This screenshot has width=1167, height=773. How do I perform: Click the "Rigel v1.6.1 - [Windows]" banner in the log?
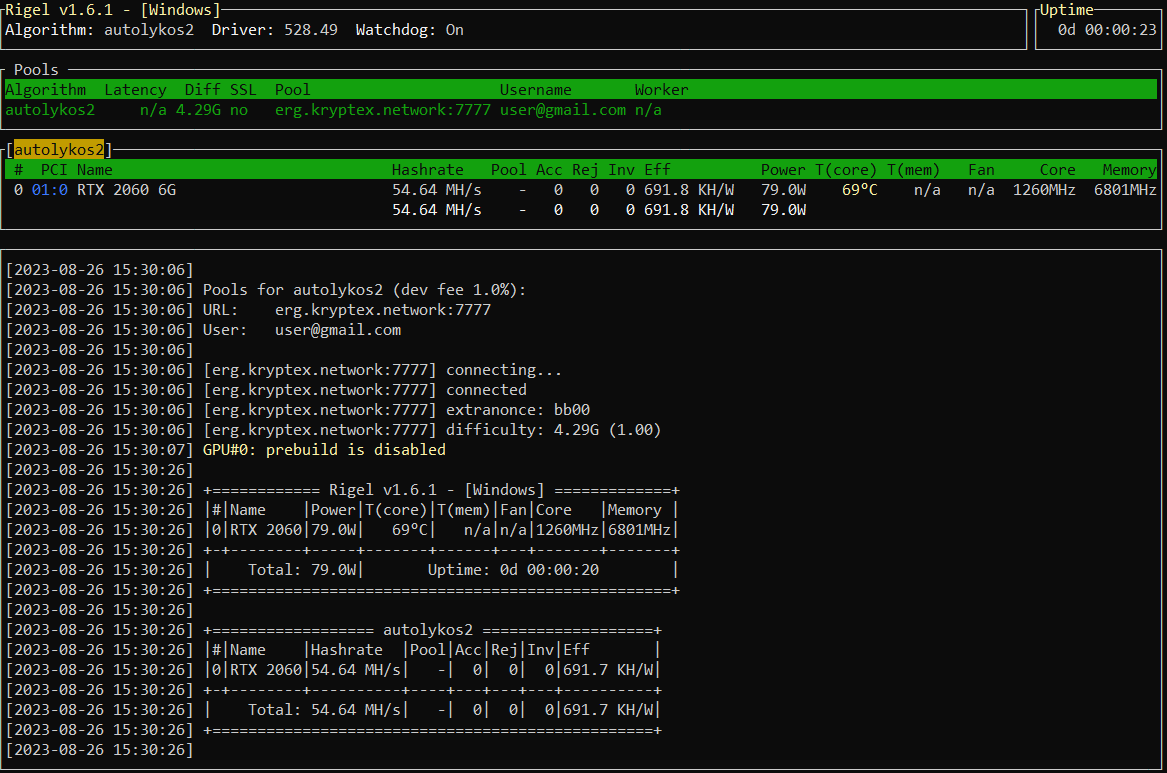[x=437, y=490]
